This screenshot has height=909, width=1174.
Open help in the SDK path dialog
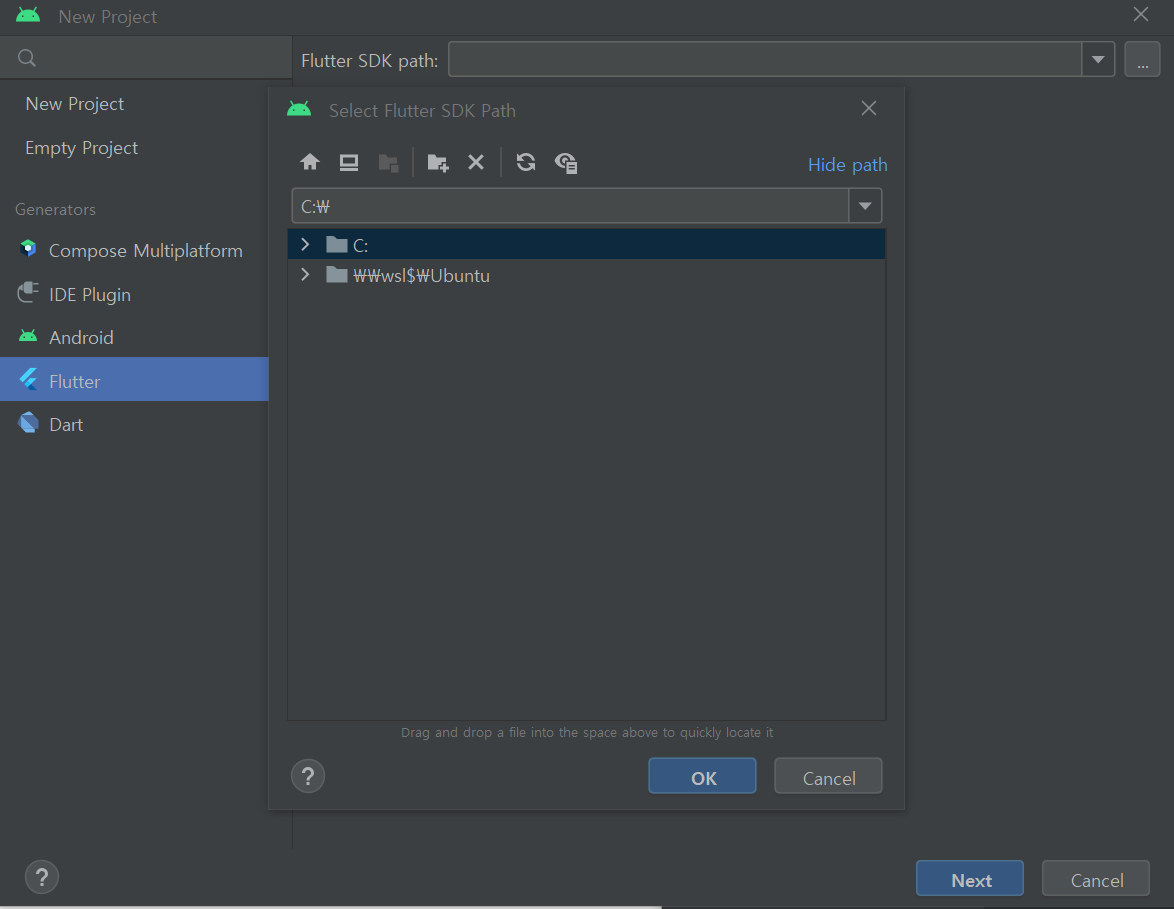coord(308,776)
